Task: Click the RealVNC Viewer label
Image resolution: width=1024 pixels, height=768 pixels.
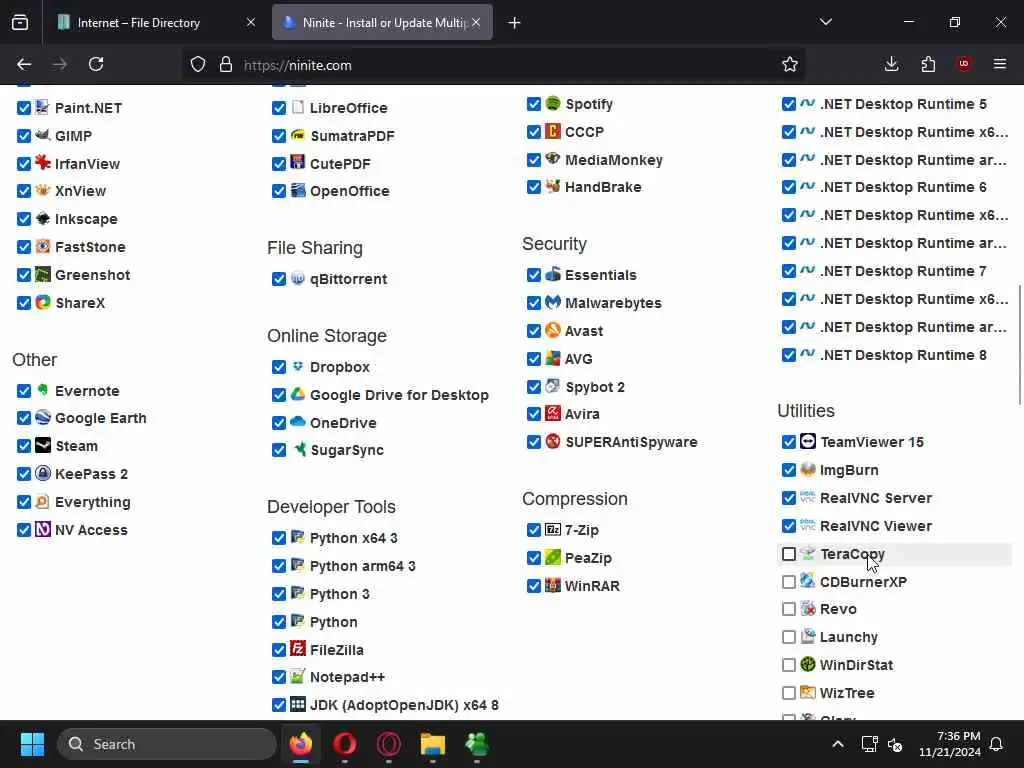Action: click(x=876, y=526)
